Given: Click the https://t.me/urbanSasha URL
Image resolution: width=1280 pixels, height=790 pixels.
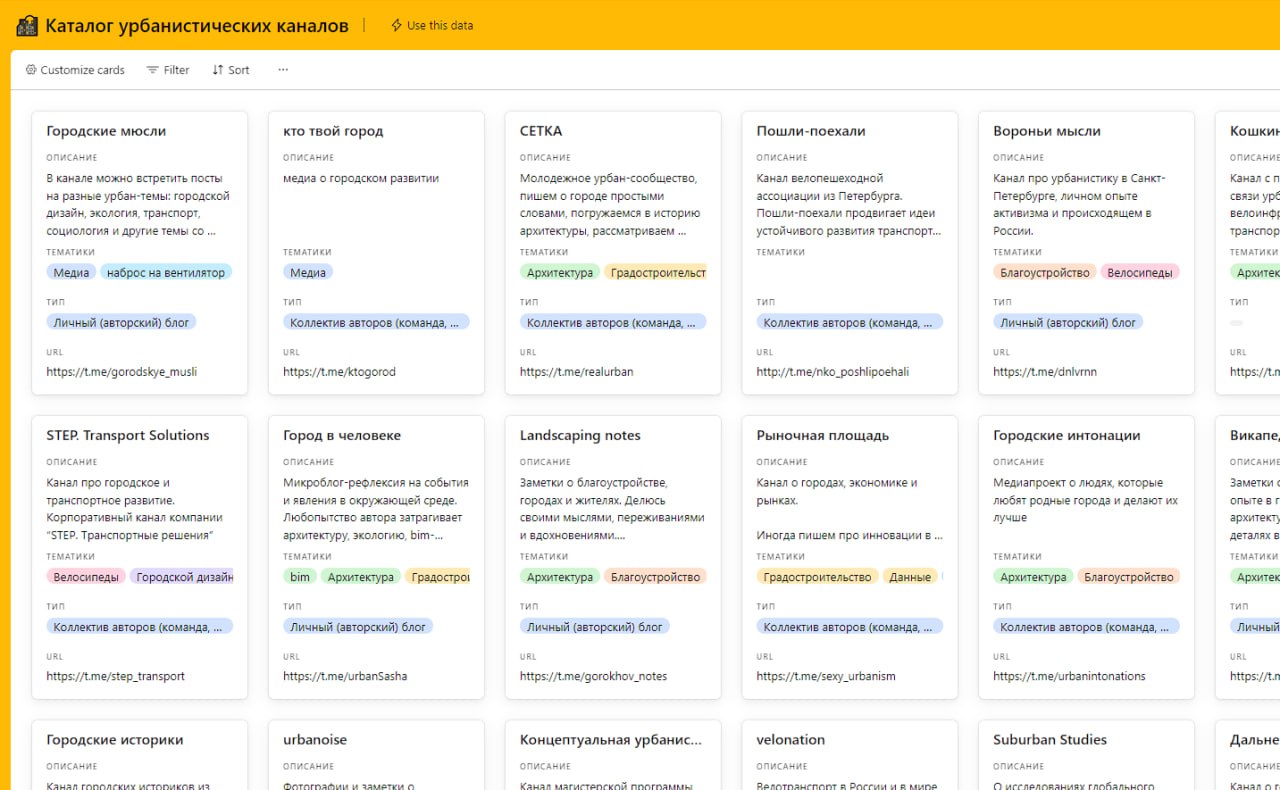Looking at the screenshot, I should (x=345, y=676).
